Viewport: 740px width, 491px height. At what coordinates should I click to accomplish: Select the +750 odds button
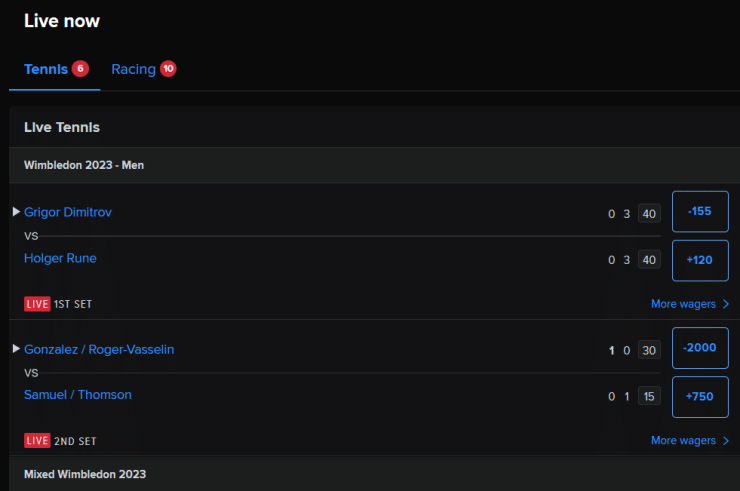(x=700, y=397)
